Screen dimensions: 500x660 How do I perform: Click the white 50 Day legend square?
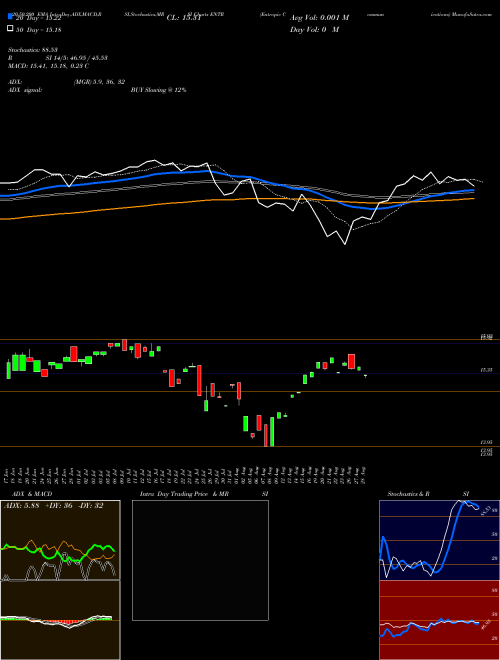10,29
